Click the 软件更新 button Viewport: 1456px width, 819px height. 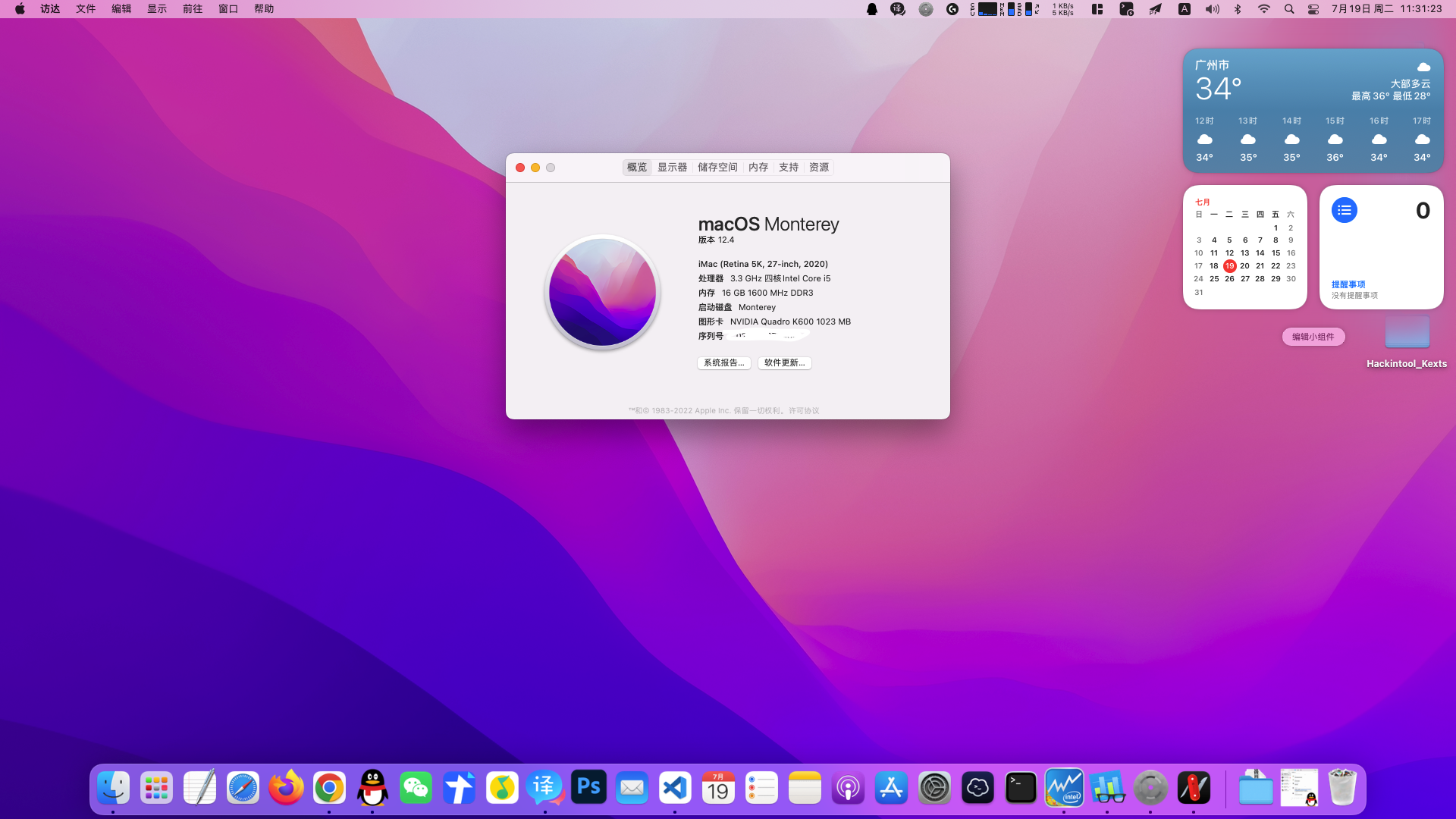pos(785,363)
